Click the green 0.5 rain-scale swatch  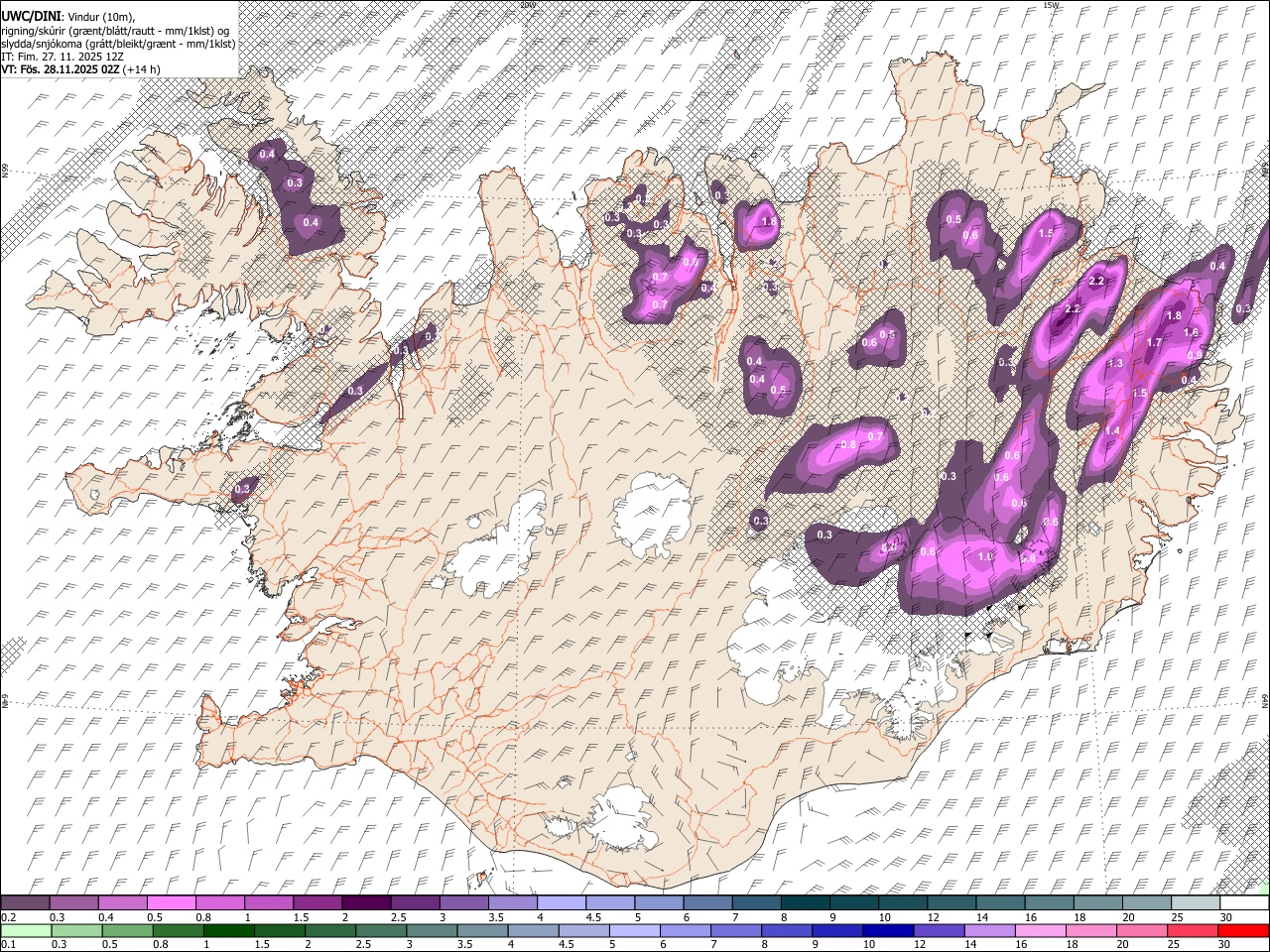128,930
